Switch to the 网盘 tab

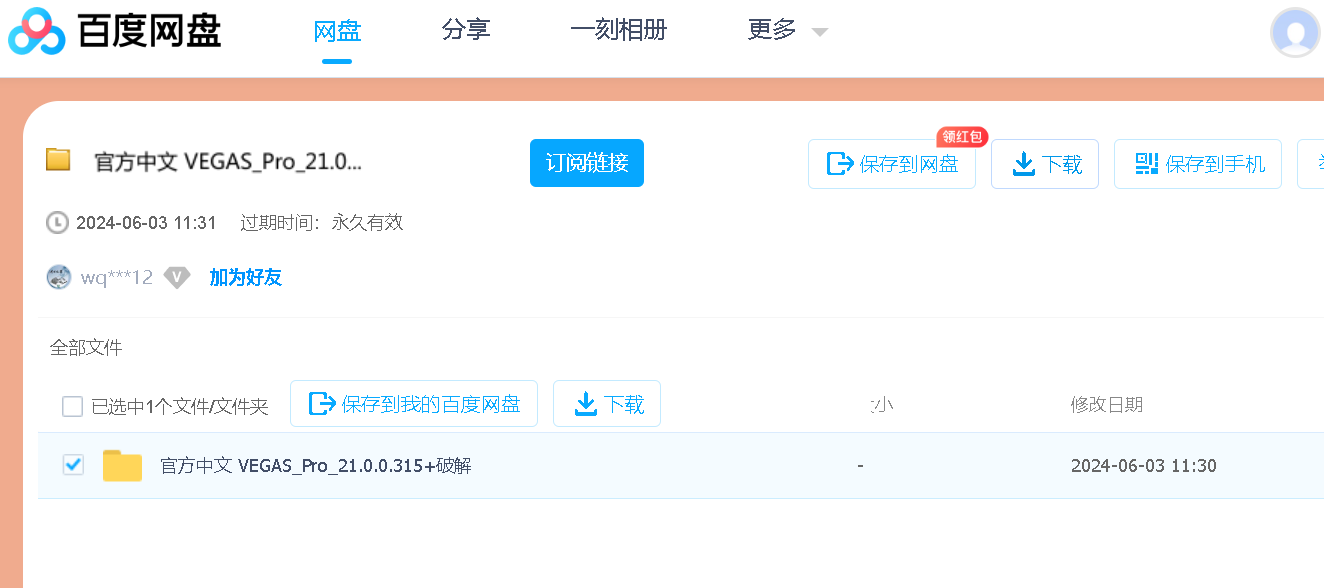click(x=337, y=31)
